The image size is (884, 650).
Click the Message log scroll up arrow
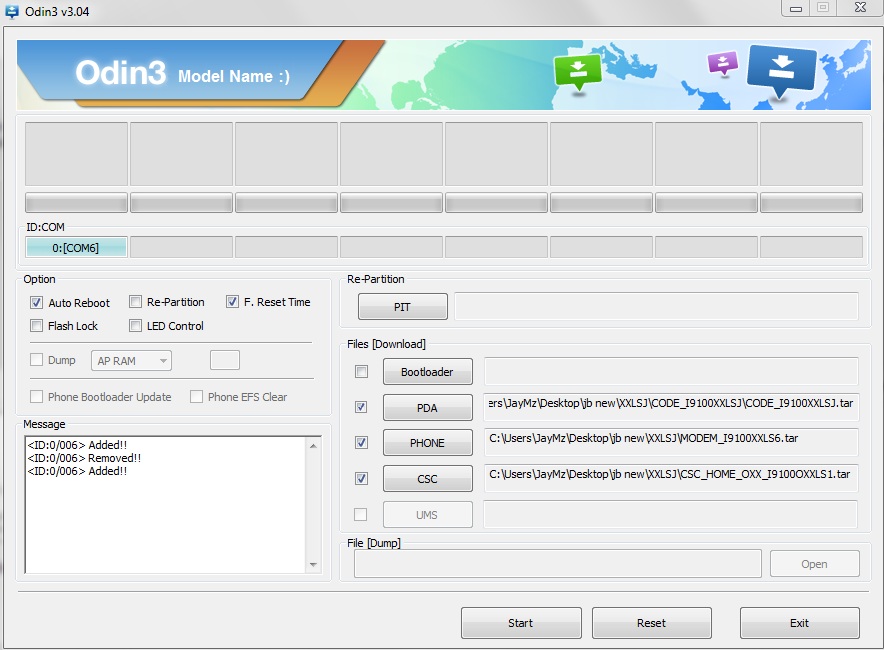pos(313,446)
